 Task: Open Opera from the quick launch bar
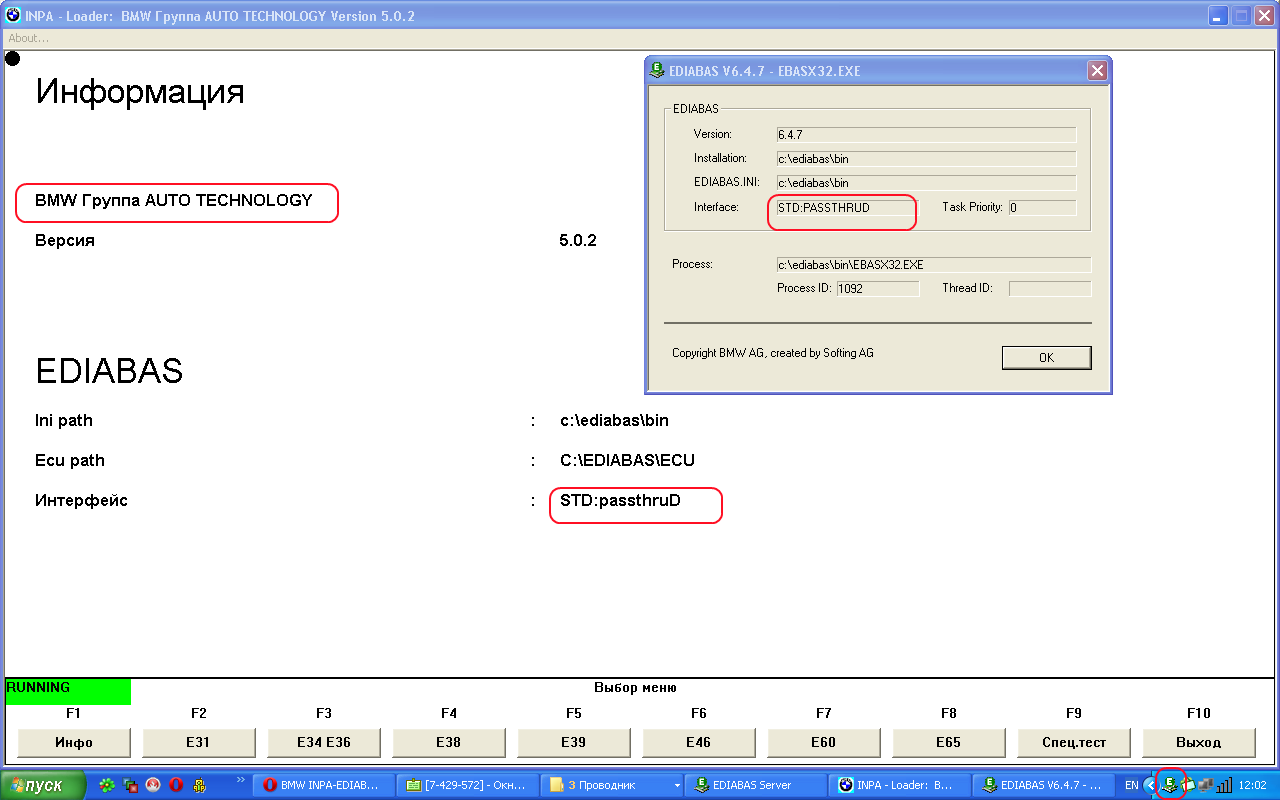(176, 785)
